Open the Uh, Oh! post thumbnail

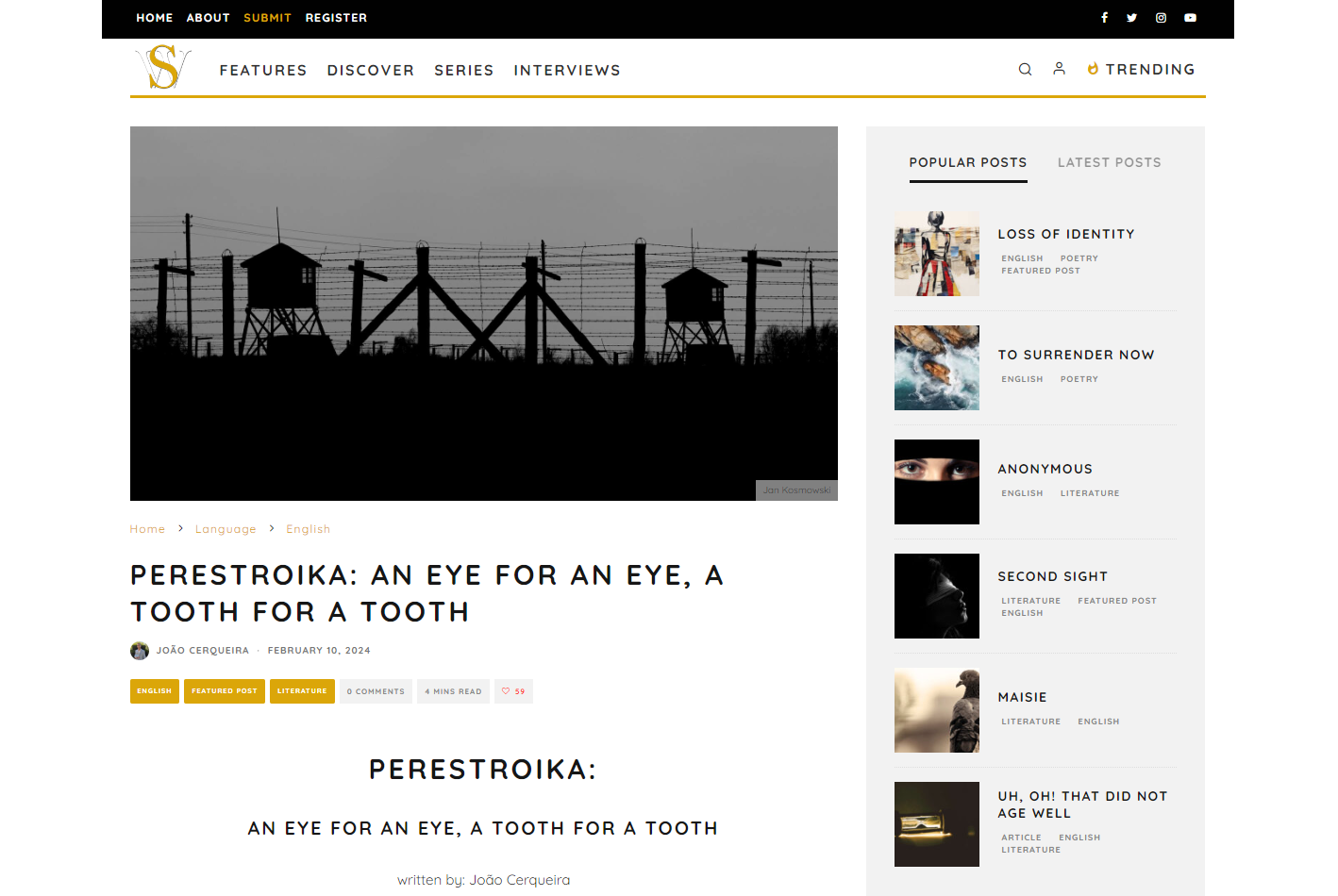coord(937,824)
